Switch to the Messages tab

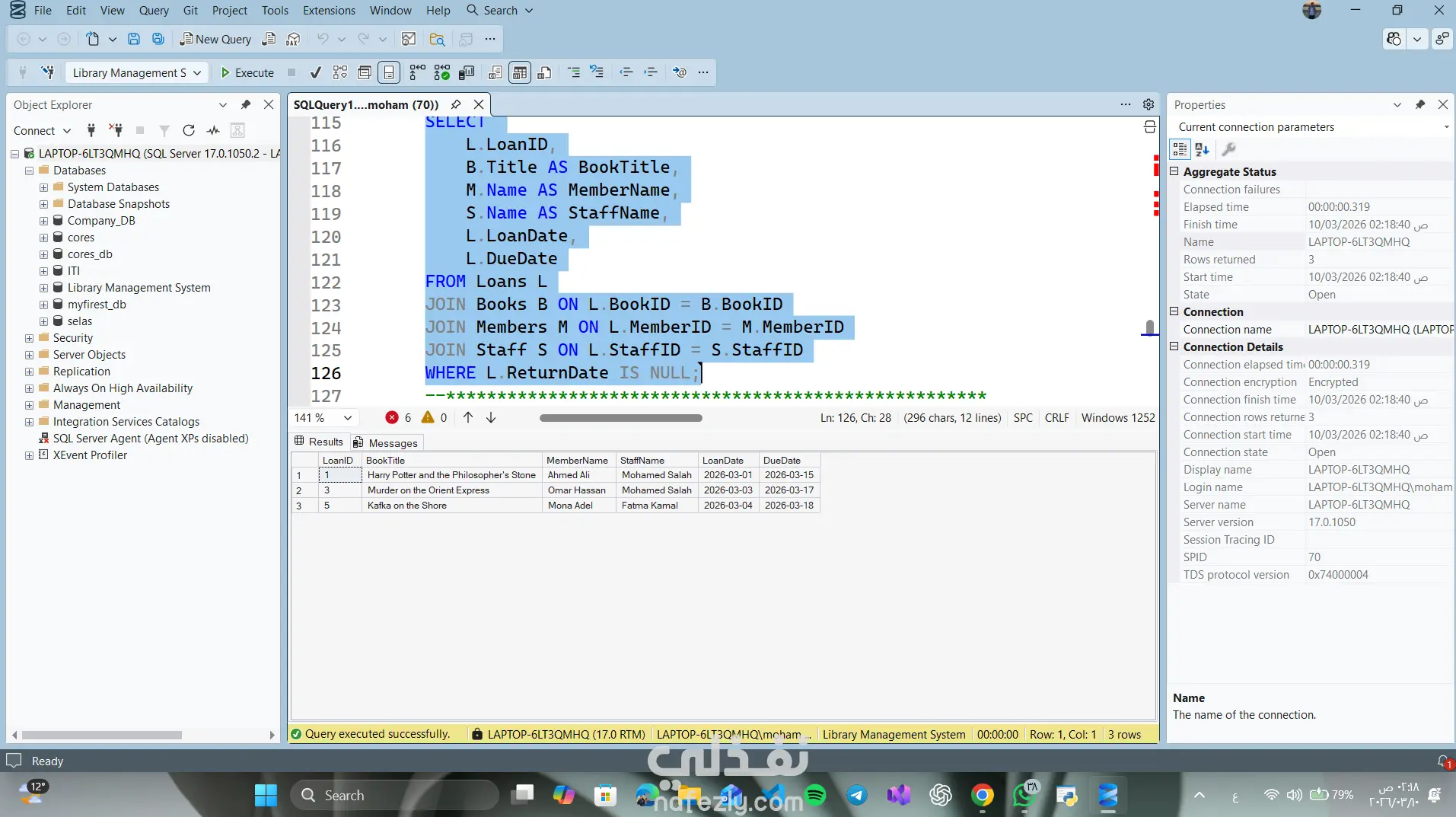pos(386,442)
